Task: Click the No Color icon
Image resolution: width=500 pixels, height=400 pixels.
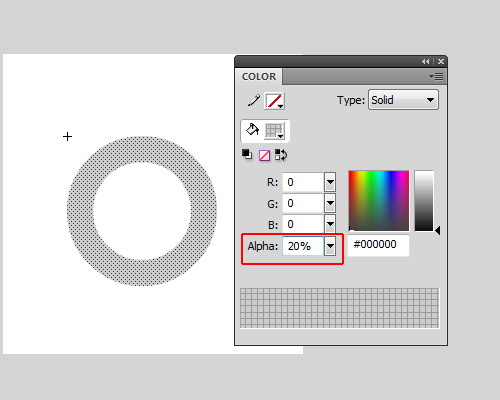Action: [x=264, y=155]
